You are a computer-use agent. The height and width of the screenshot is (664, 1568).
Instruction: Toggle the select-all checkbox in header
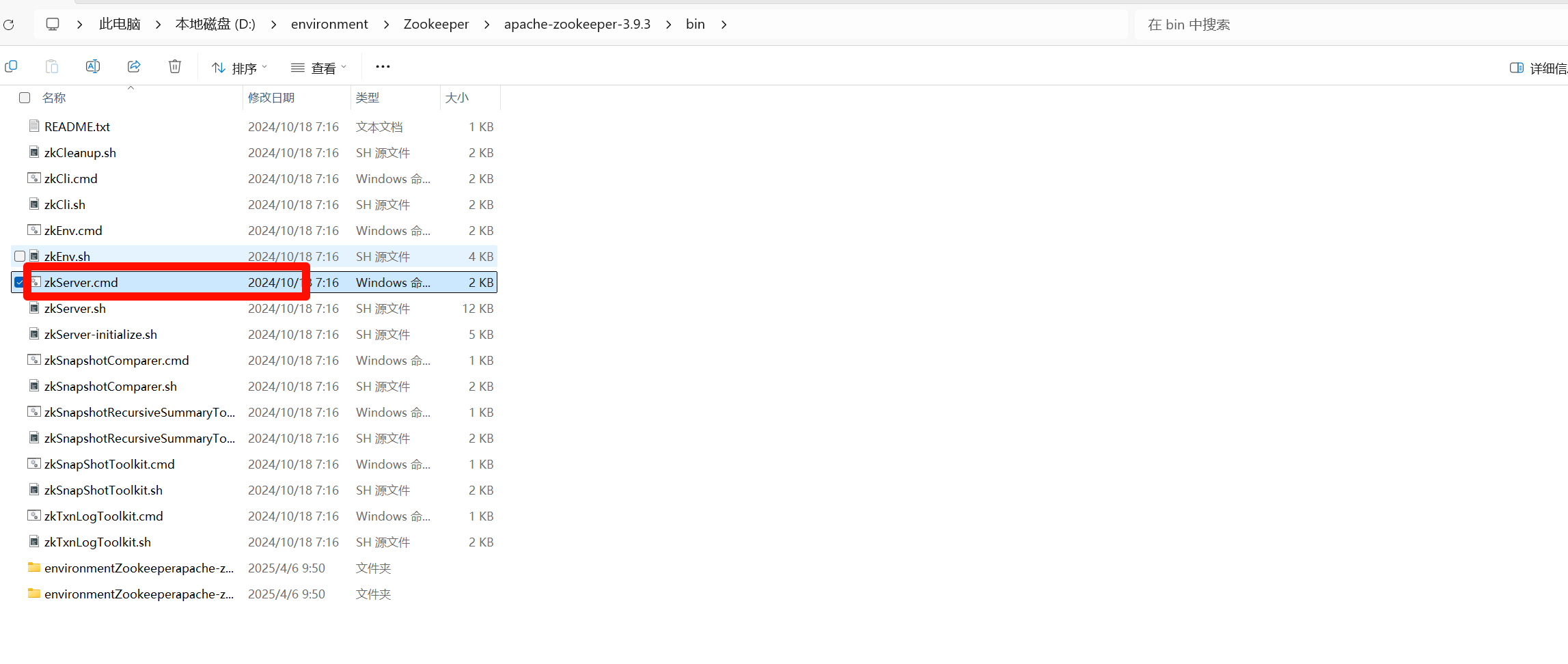click(x=25, y=98)
